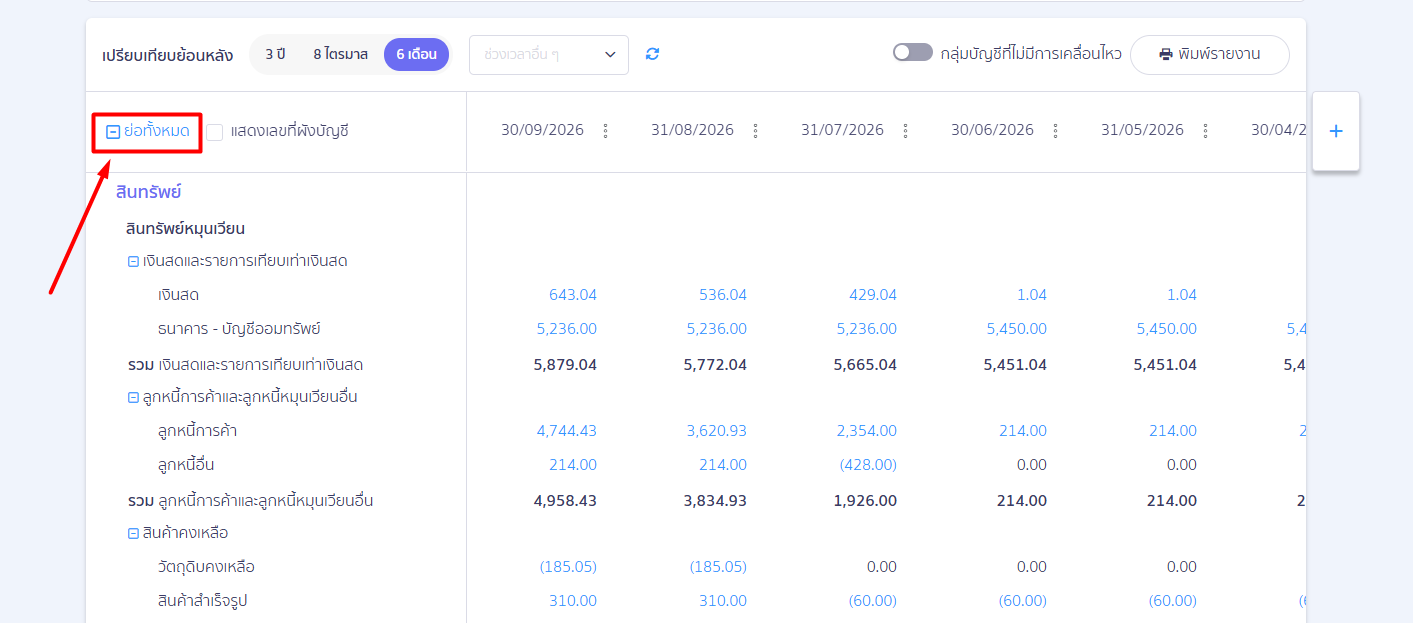Image resolution: width=1413 pixels, height=623 pixels.
Task: Open ลูกหนี้การค้า value 3,620.93
Action: [717, 431]
